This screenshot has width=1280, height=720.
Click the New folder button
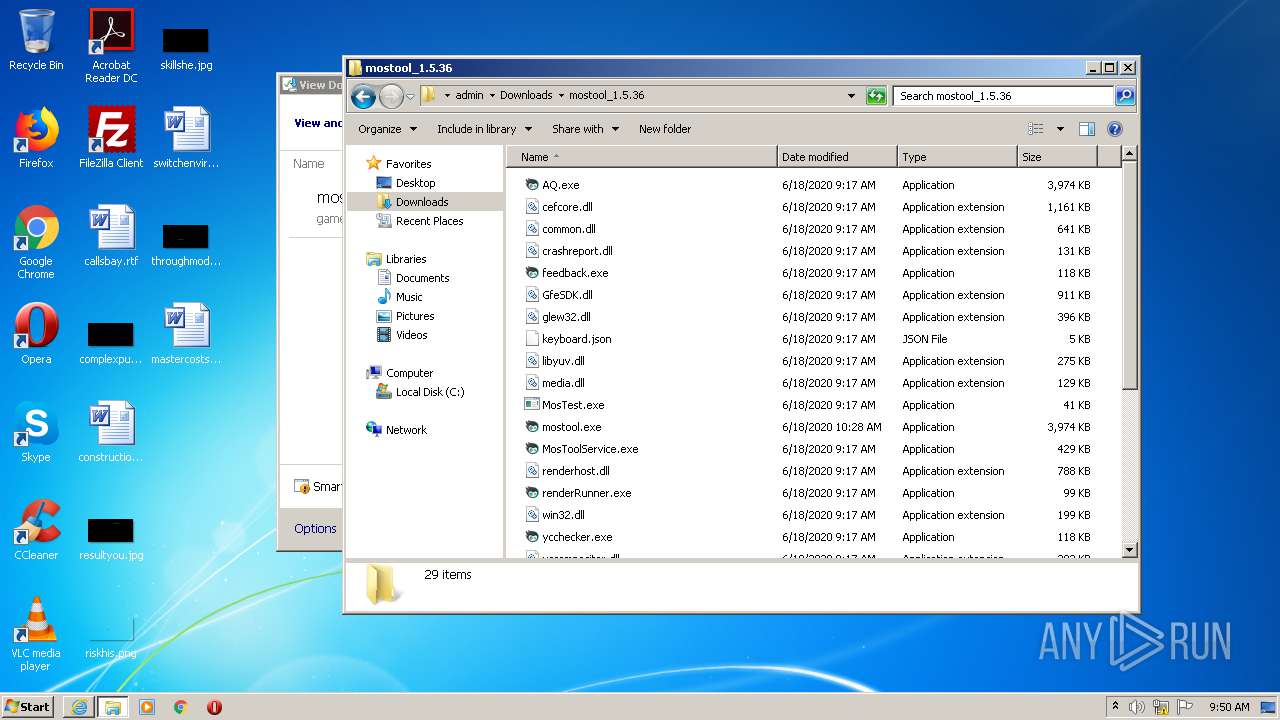pos(665,129)
